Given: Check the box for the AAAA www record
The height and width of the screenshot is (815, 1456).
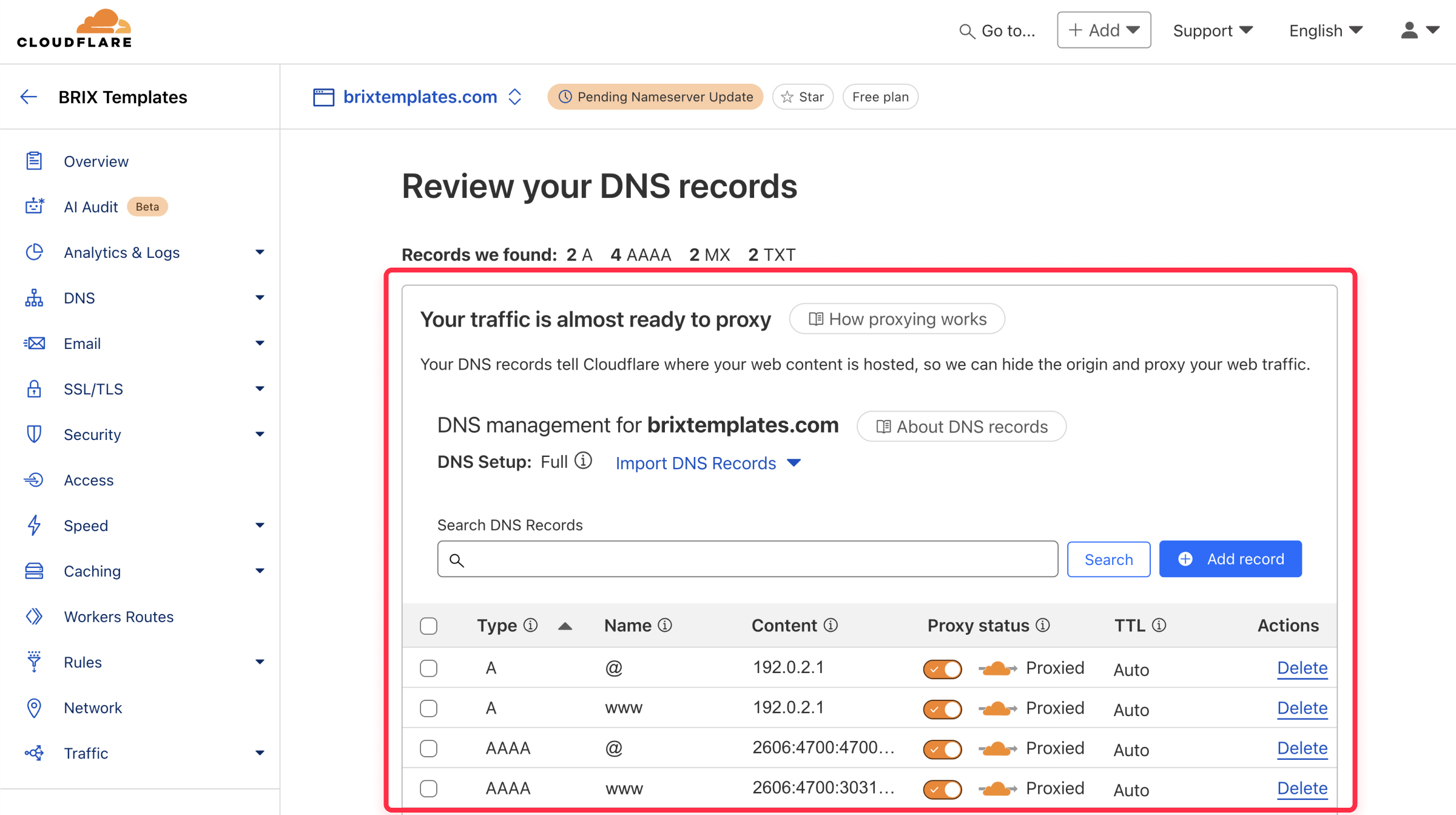Looking at the screenshot, I should click(x=429, y=788).
